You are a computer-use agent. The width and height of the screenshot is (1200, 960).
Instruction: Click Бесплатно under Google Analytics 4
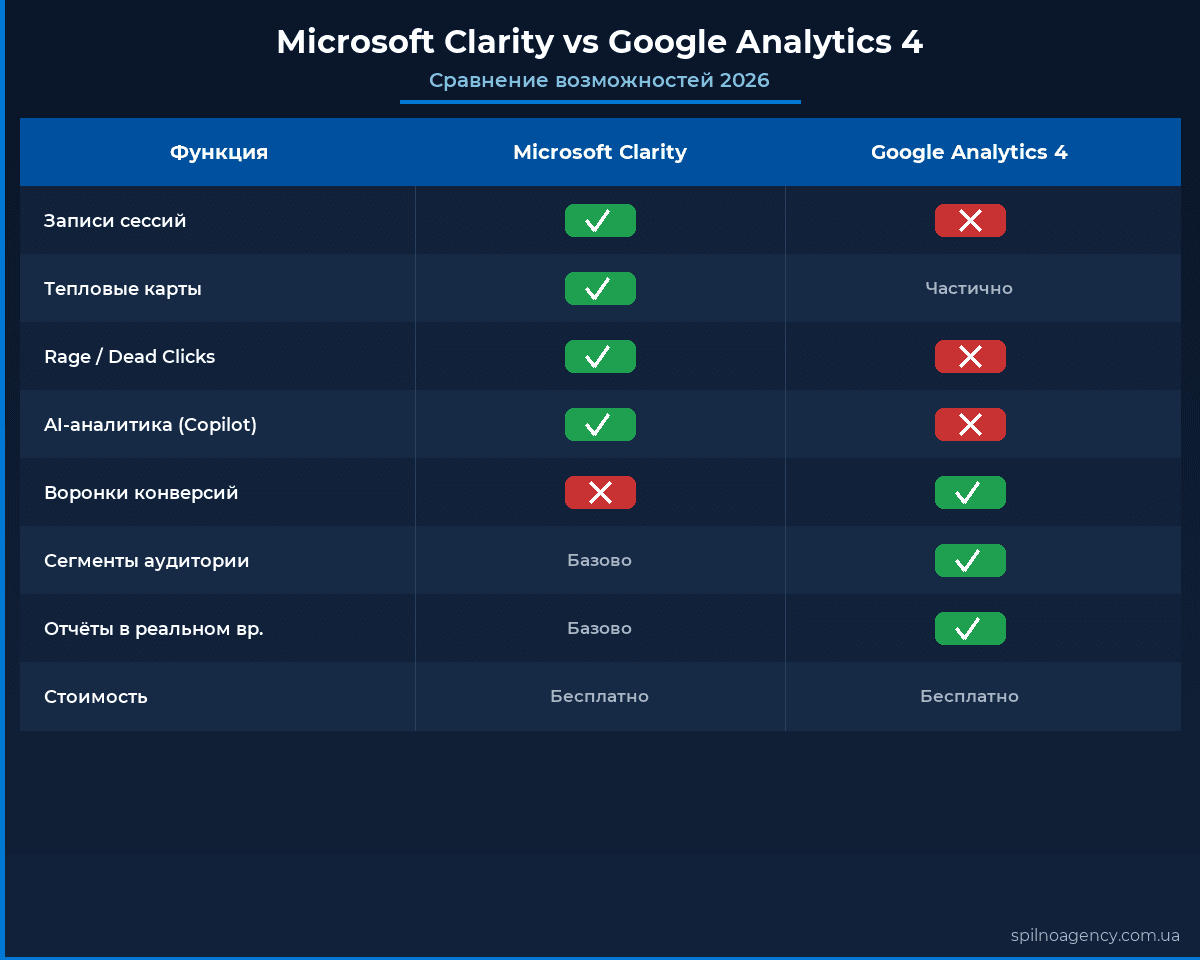970,697
